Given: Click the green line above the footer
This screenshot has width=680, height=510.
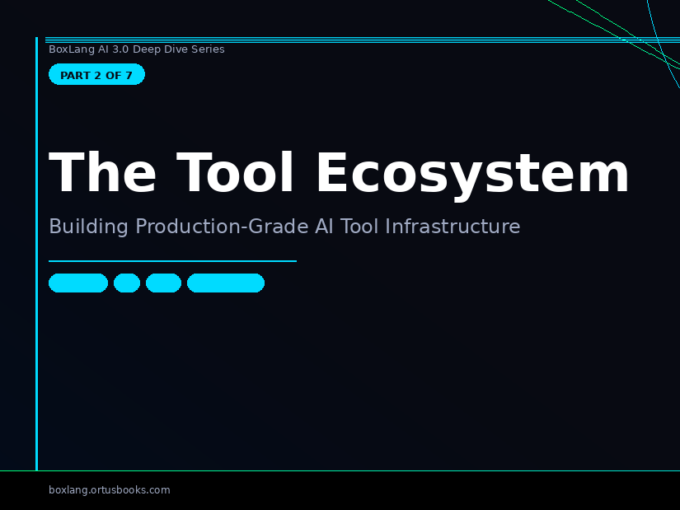Looking at the screenshot, I should [x=340, y=470].
